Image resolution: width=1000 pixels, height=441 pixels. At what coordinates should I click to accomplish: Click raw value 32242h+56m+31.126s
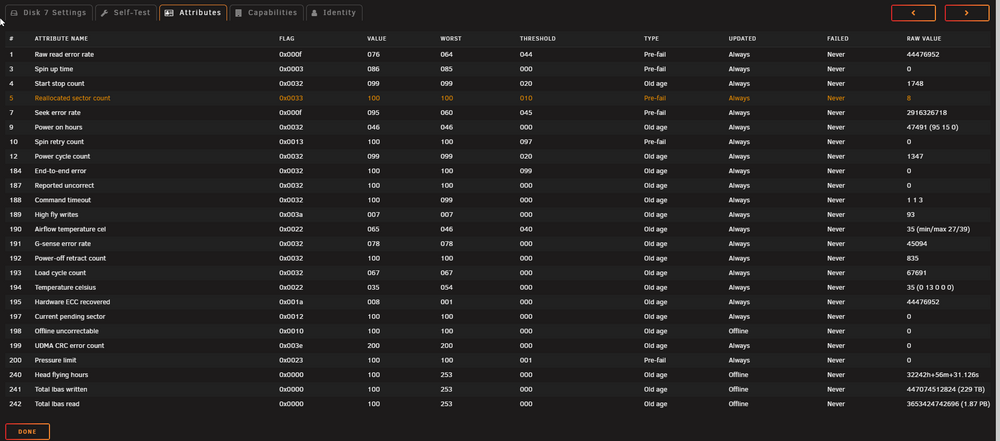pos(943,375)
